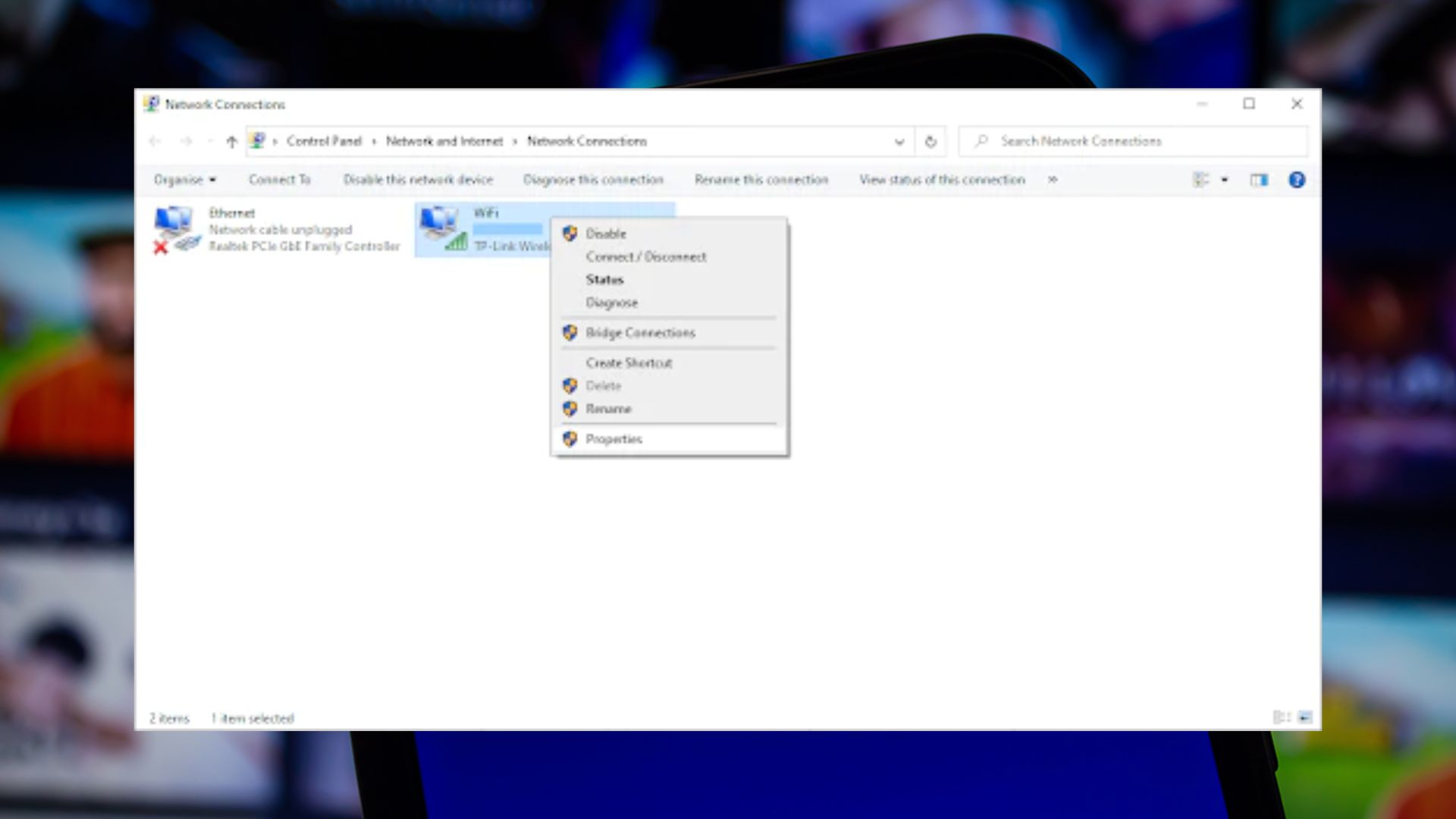1456x819 pixels.
Task: Click Diagnose this connection in toolbar
Action: click(593, 180)
